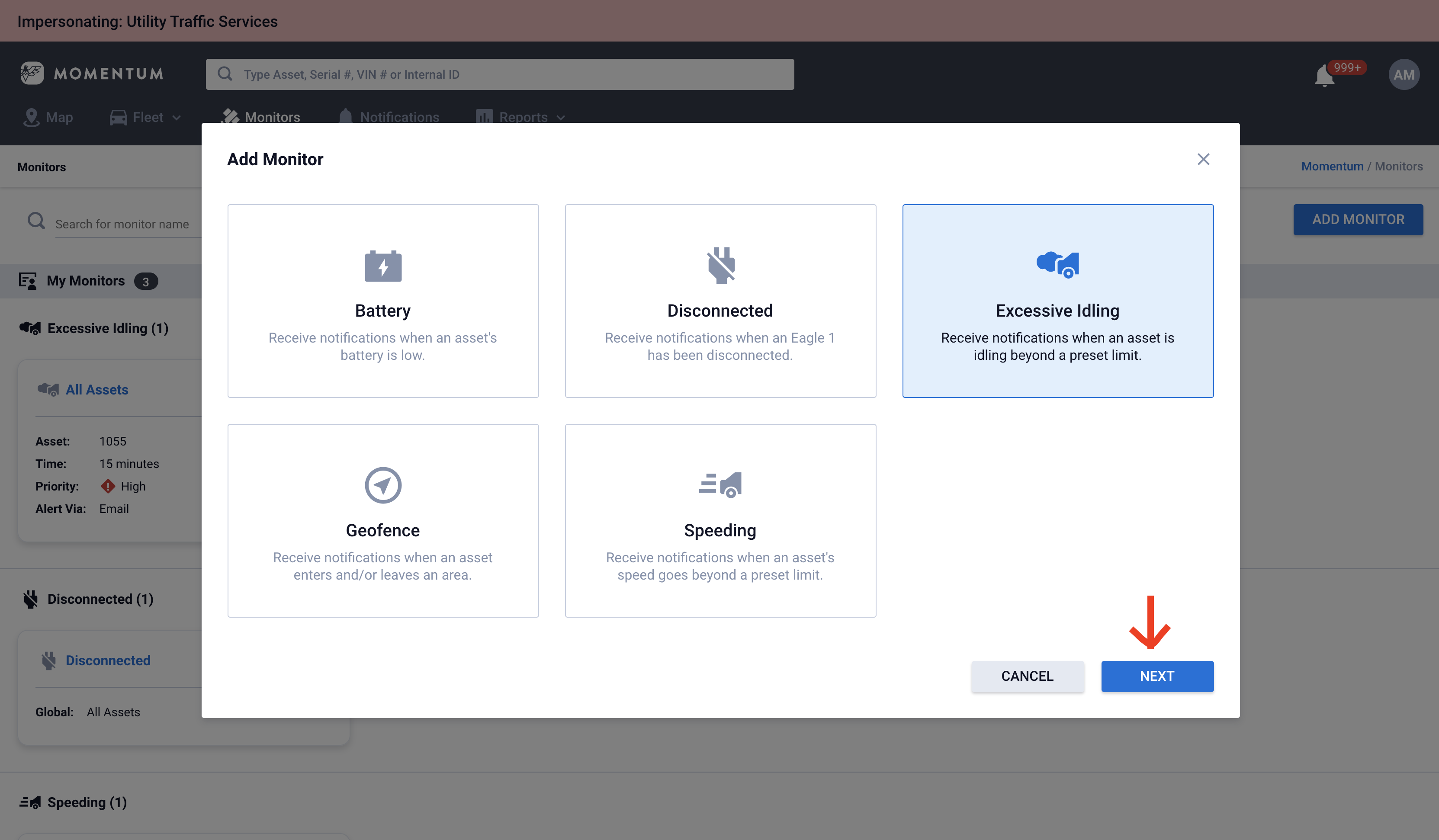Choose the Disconnected plug icon
The image size is (1439, 840).
(720, 266)
